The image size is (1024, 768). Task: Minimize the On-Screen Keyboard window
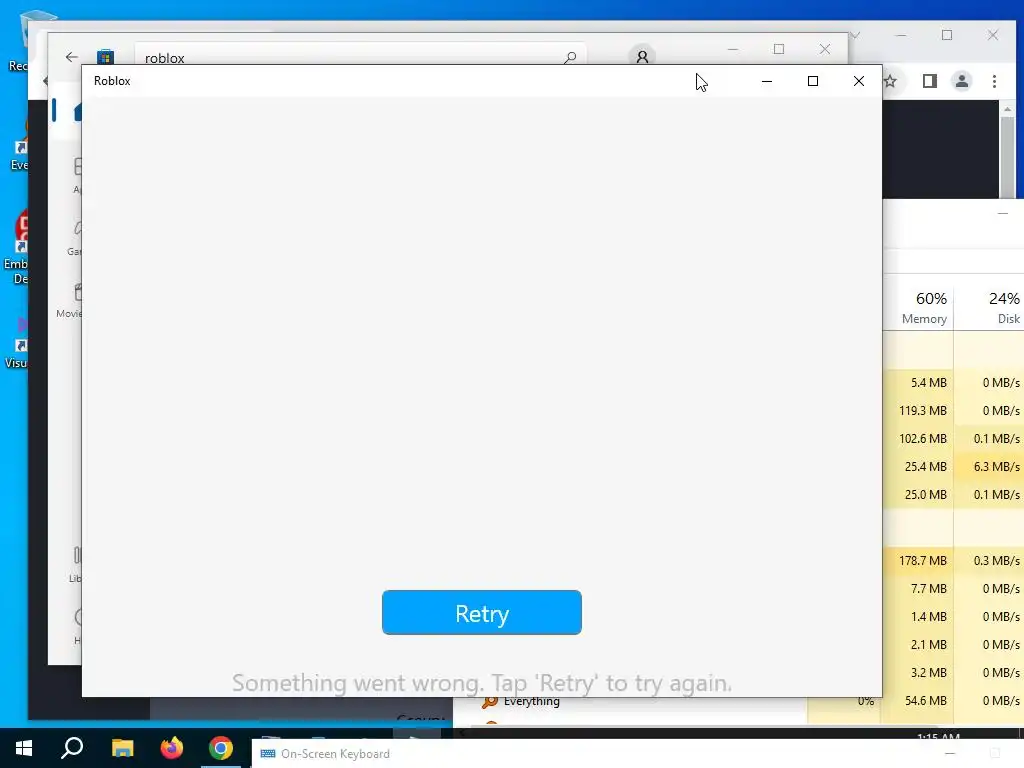950,754
